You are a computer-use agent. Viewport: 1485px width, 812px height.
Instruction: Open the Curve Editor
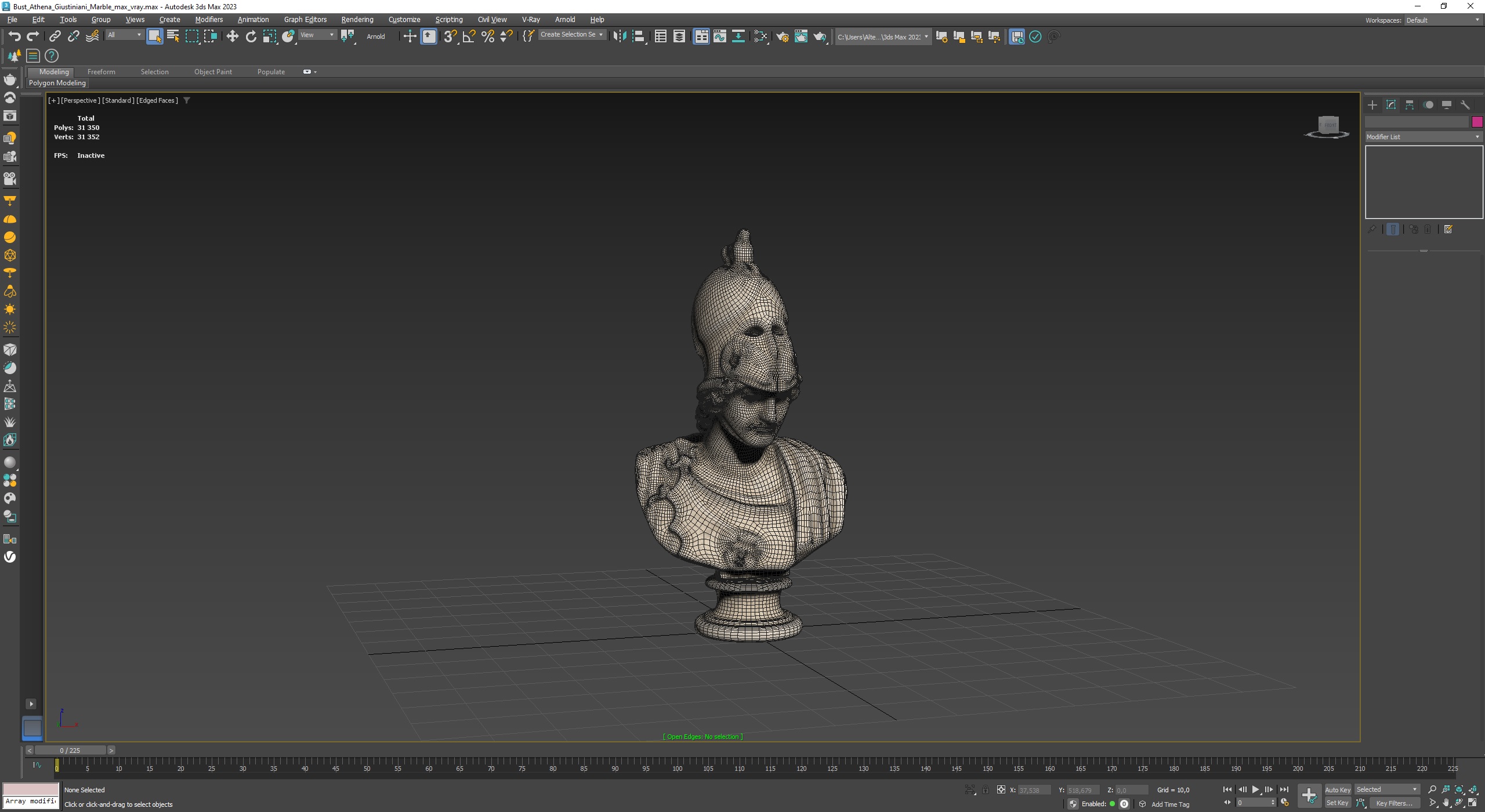tap(720, 37)
